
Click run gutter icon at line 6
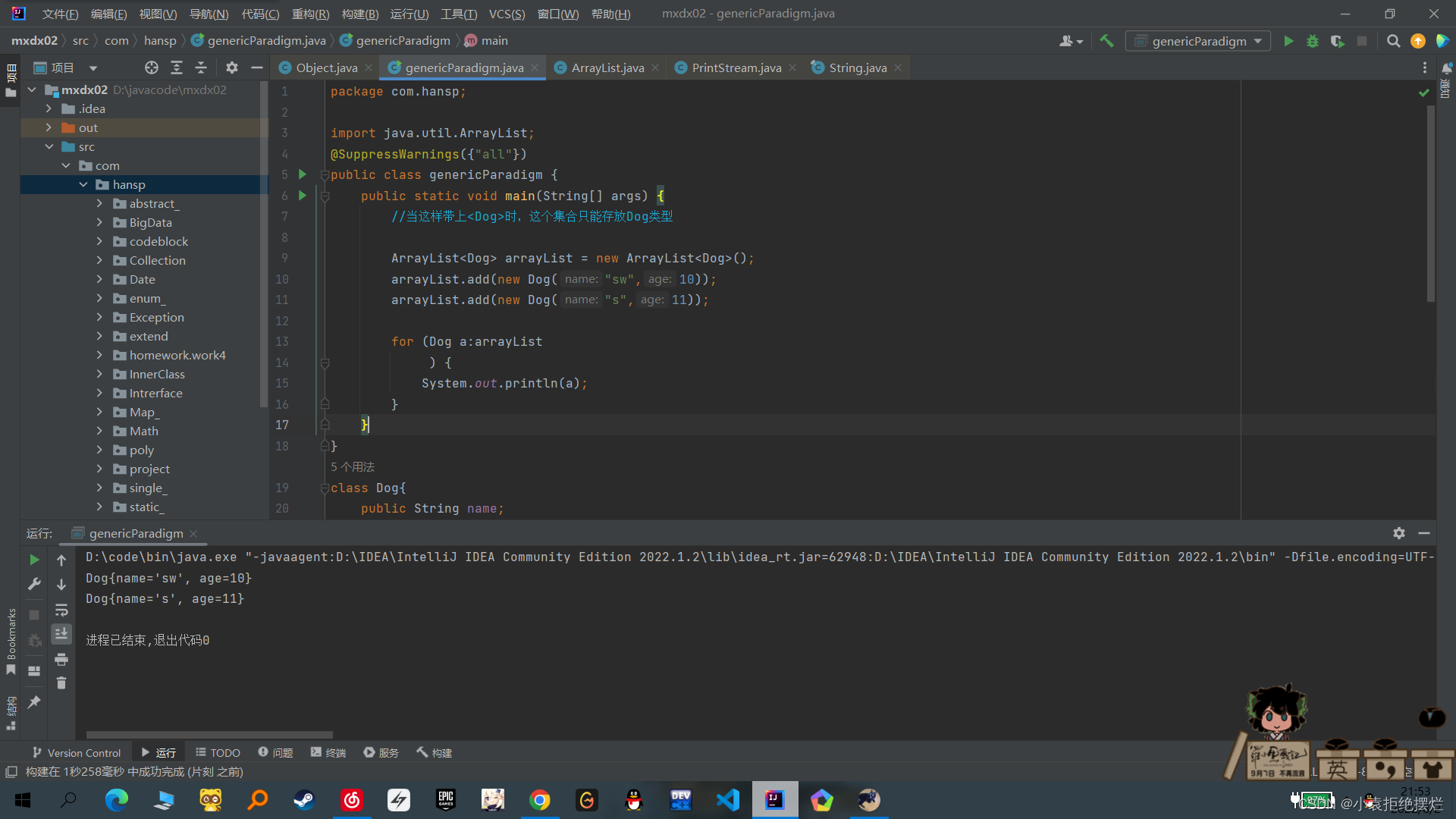click(303, 196)
